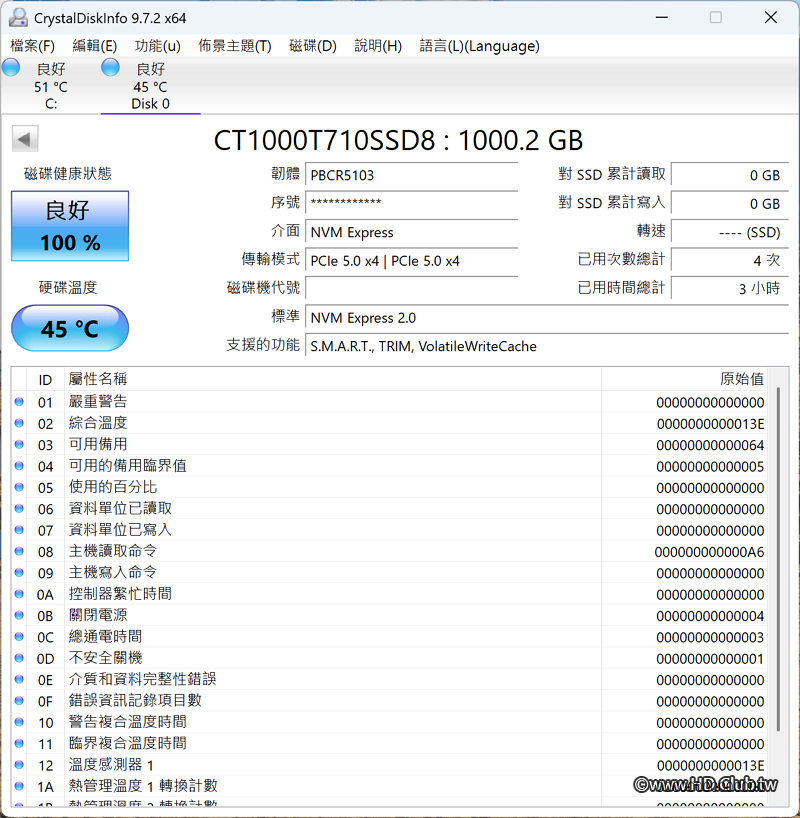Screen dimensions: 800x818
Task: Click the status dot of row 0D 不安全關機
Action: click(19, 658)
